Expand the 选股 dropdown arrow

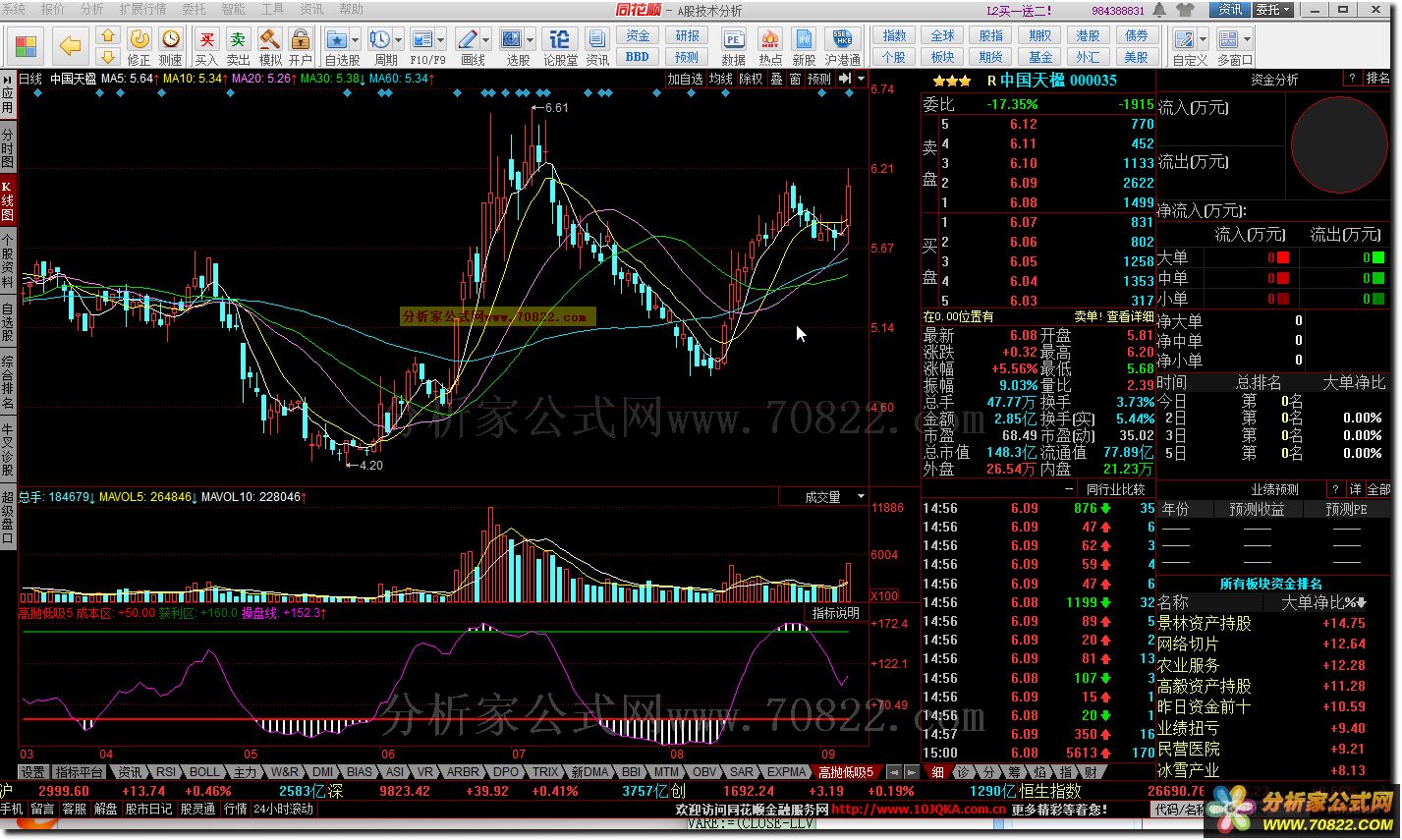532,40
